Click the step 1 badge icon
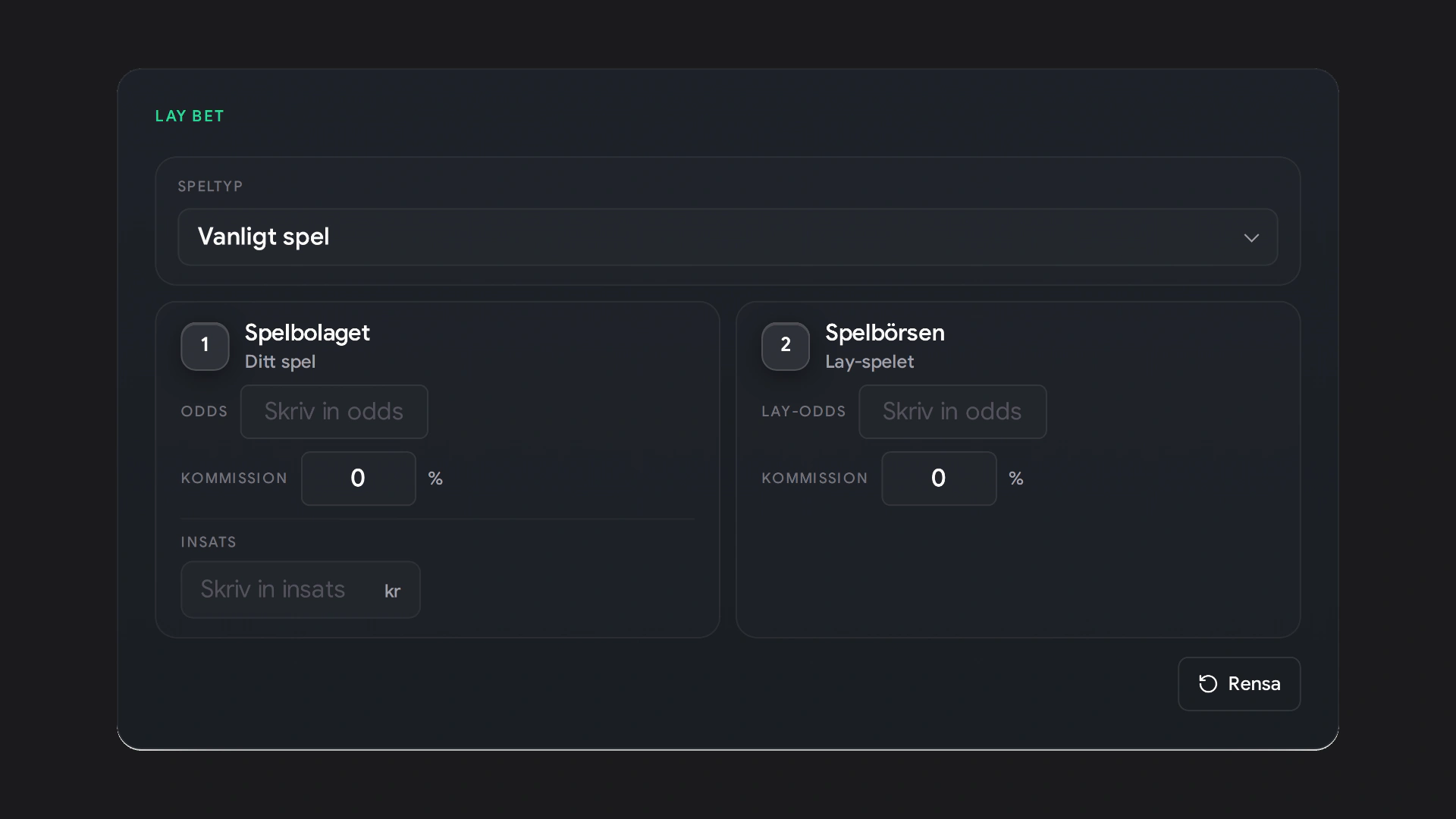The width and height of the screenshot is (1456, 819). point(205,346)
